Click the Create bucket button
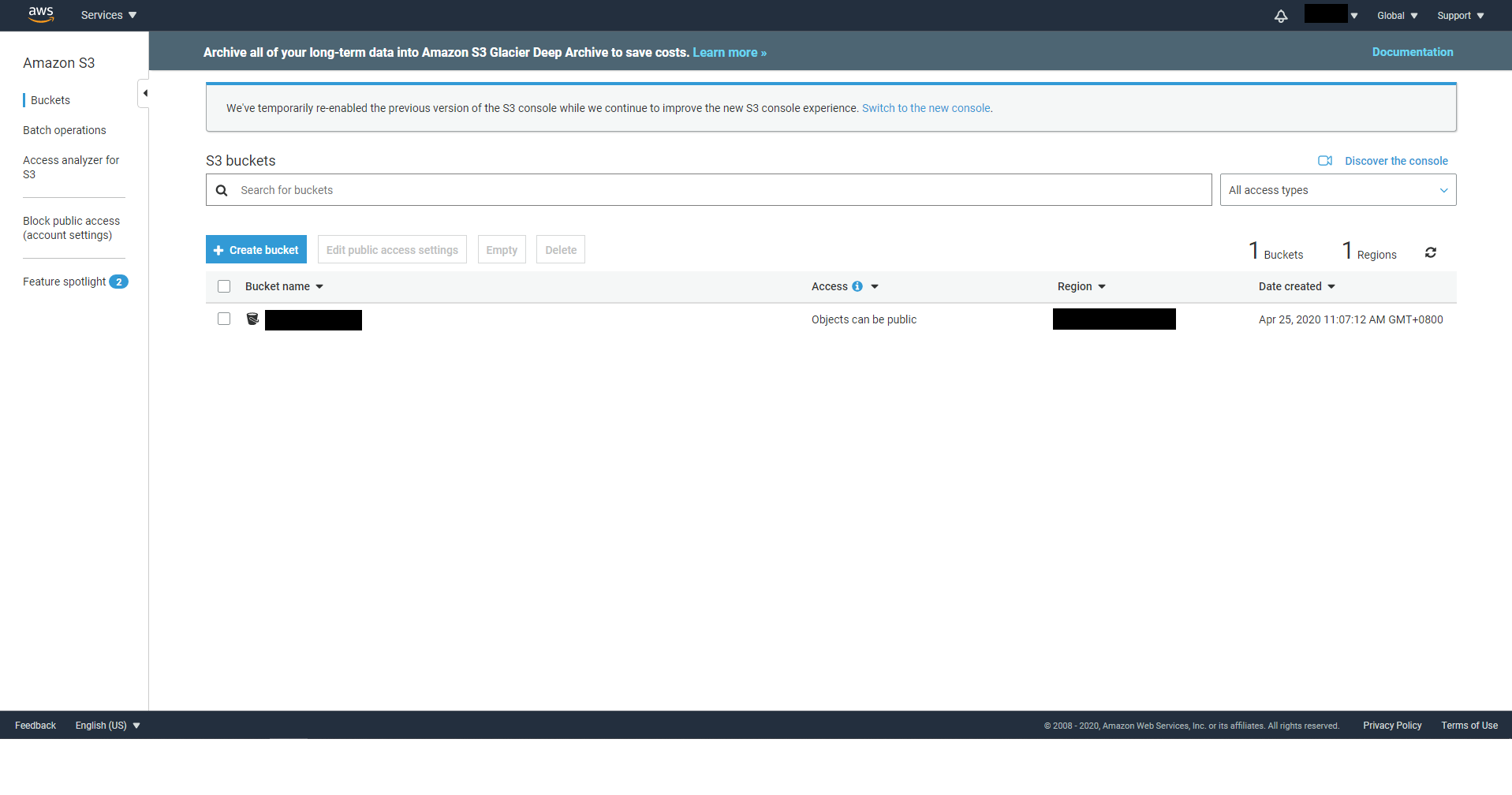Viewport: 1512px width, 795px height. point(256,249)
